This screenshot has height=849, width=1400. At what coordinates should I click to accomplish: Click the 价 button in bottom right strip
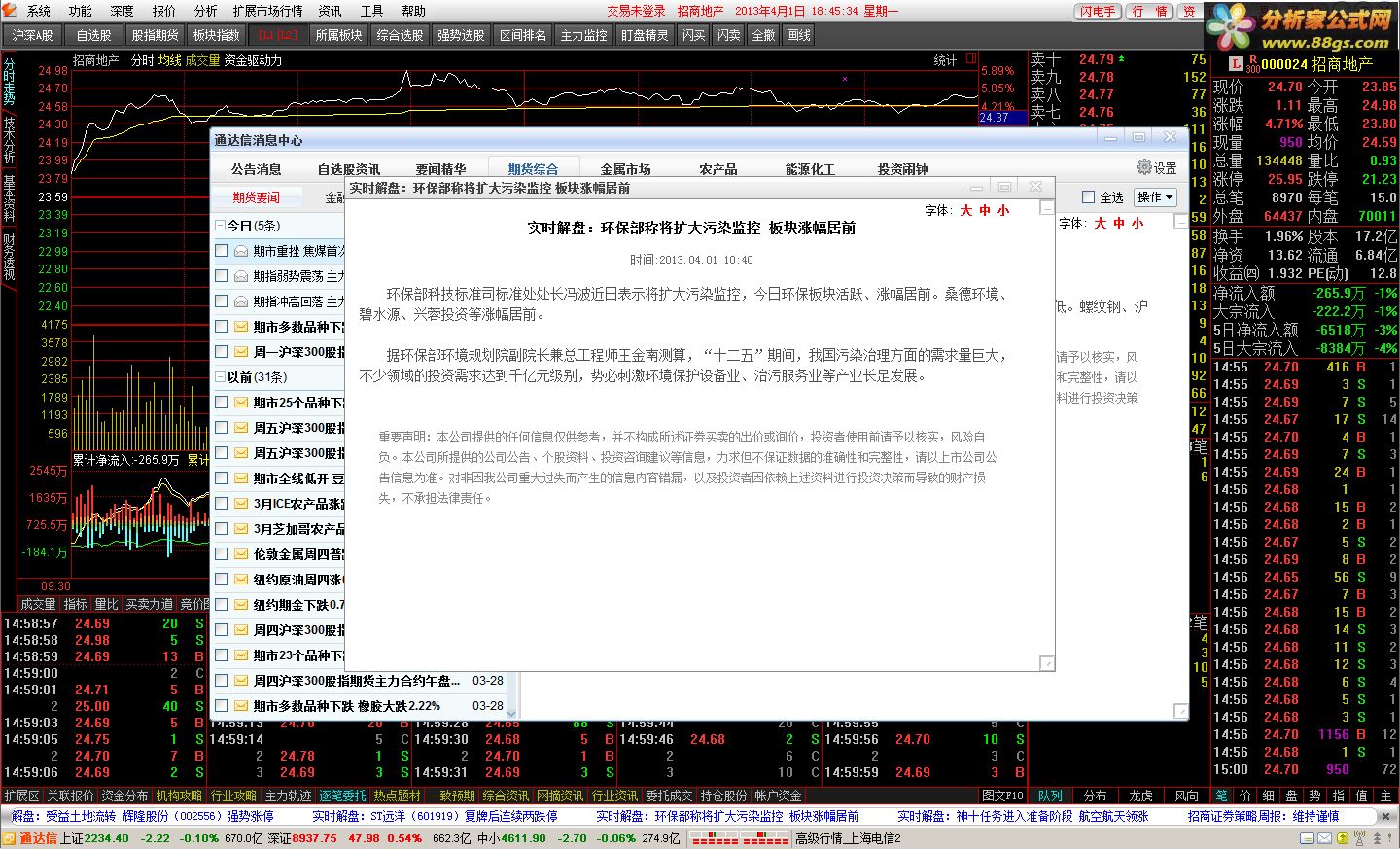click(x=1244, y=796)
